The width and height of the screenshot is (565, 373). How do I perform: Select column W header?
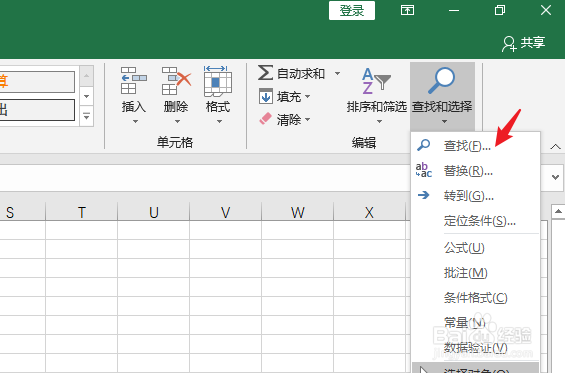(298, 212)
